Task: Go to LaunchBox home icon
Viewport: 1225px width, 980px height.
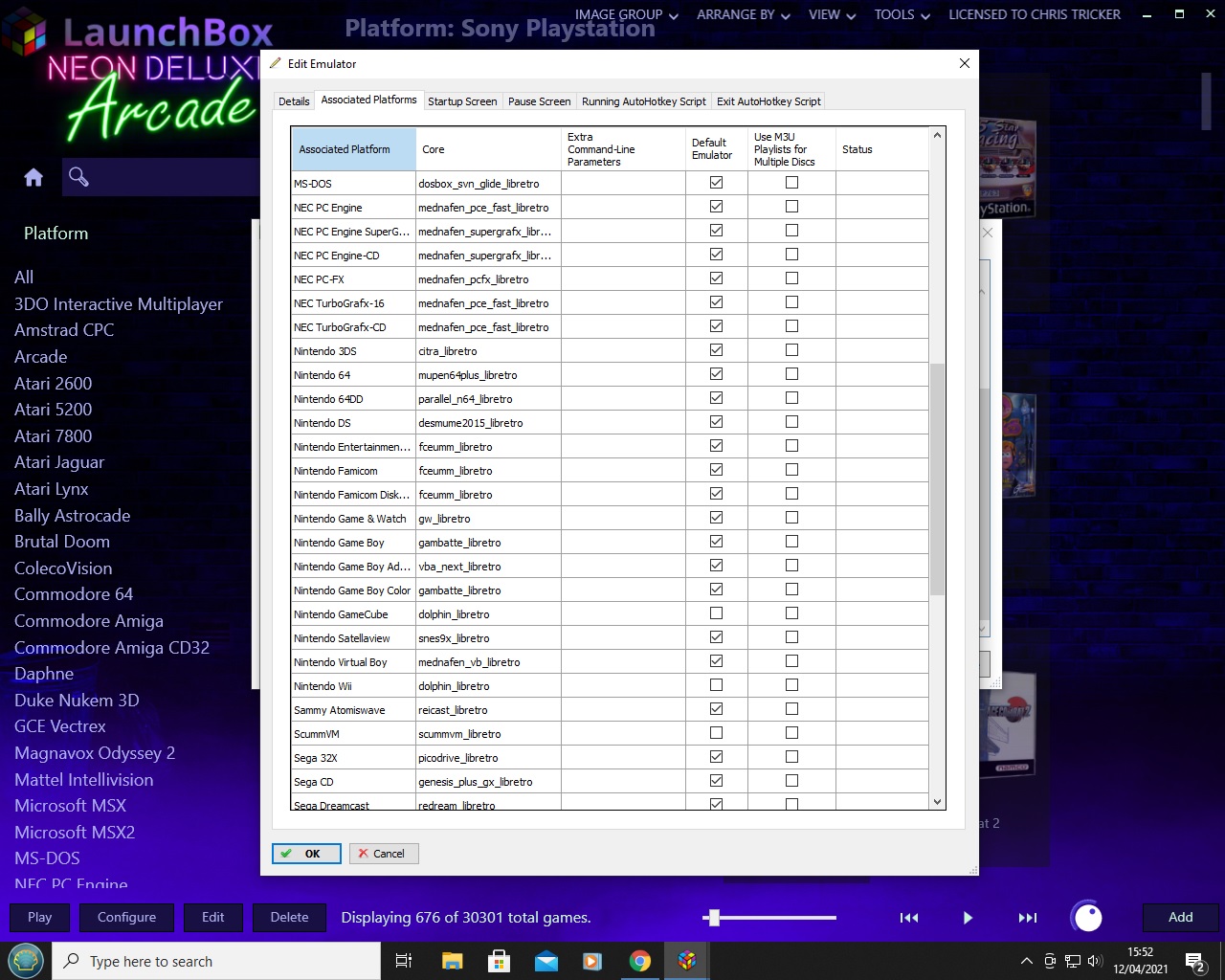Action: (x=33, y=177)
